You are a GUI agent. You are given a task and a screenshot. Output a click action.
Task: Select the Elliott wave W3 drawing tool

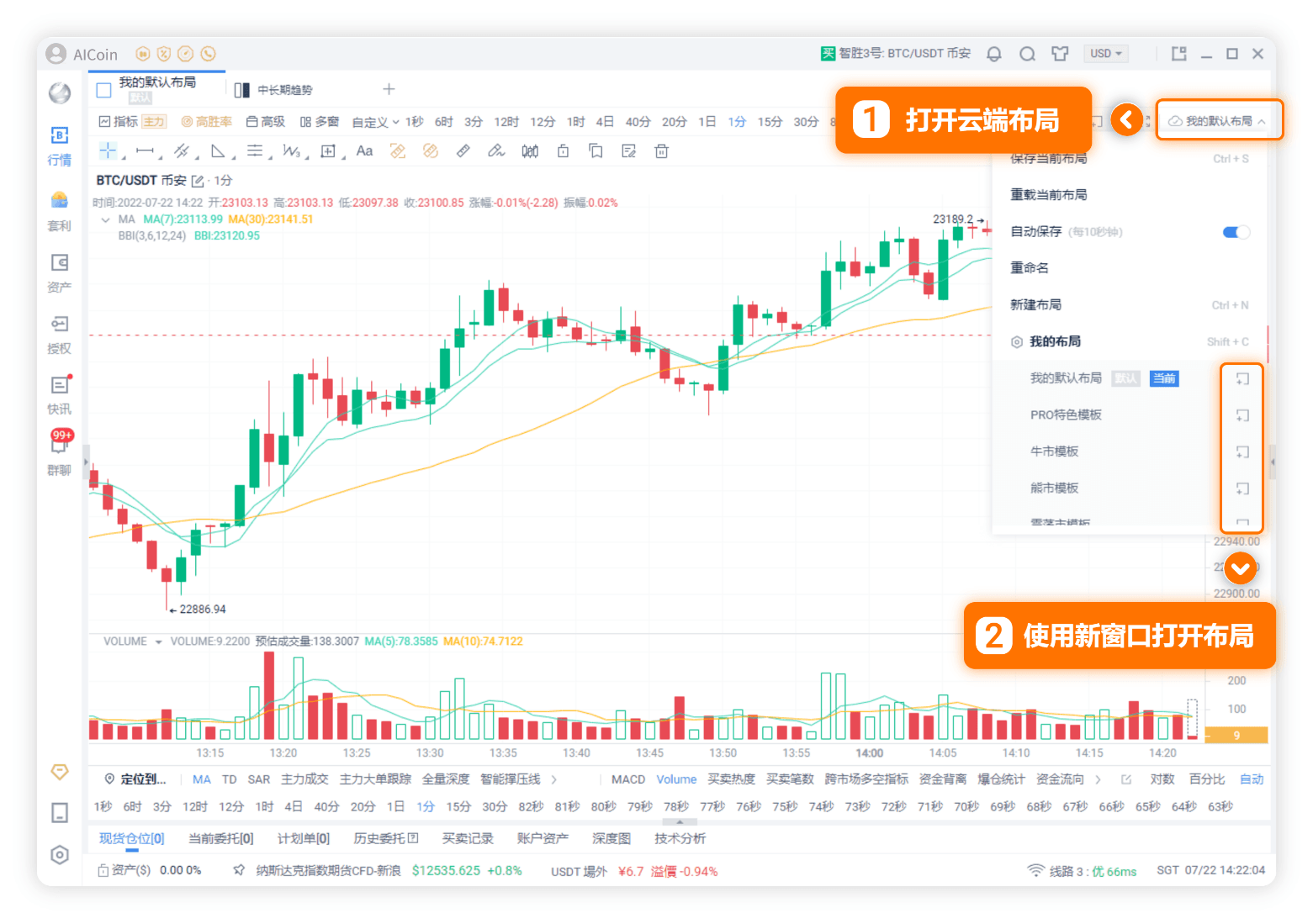coord(291,151)
